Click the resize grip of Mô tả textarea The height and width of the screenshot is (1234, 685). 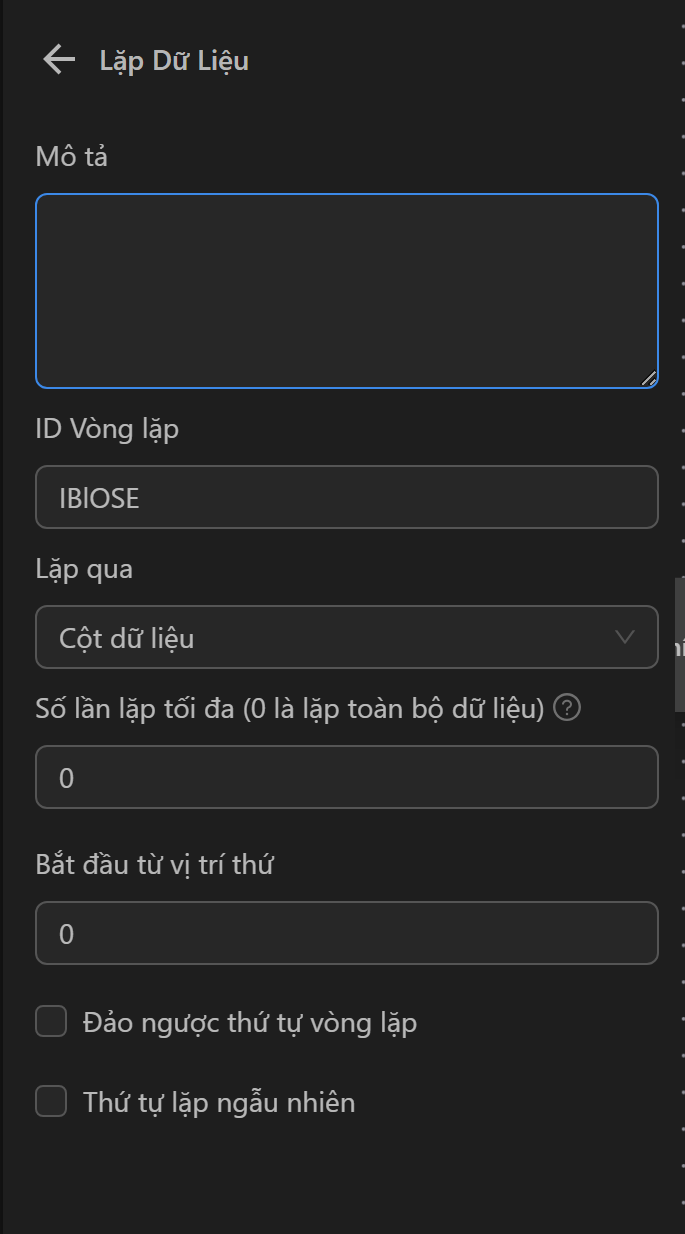648,378
